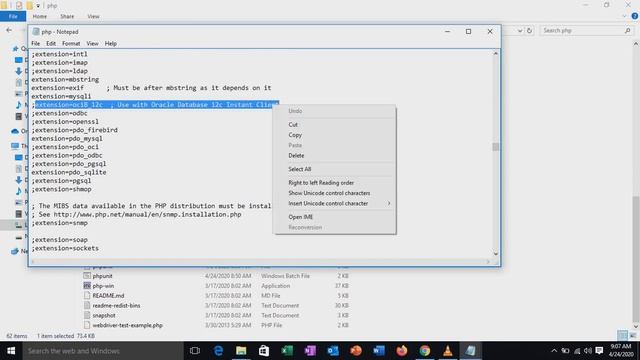Click Notepad scroll up arrow
Screen dimensions: 640x360
tap(496, 53)
